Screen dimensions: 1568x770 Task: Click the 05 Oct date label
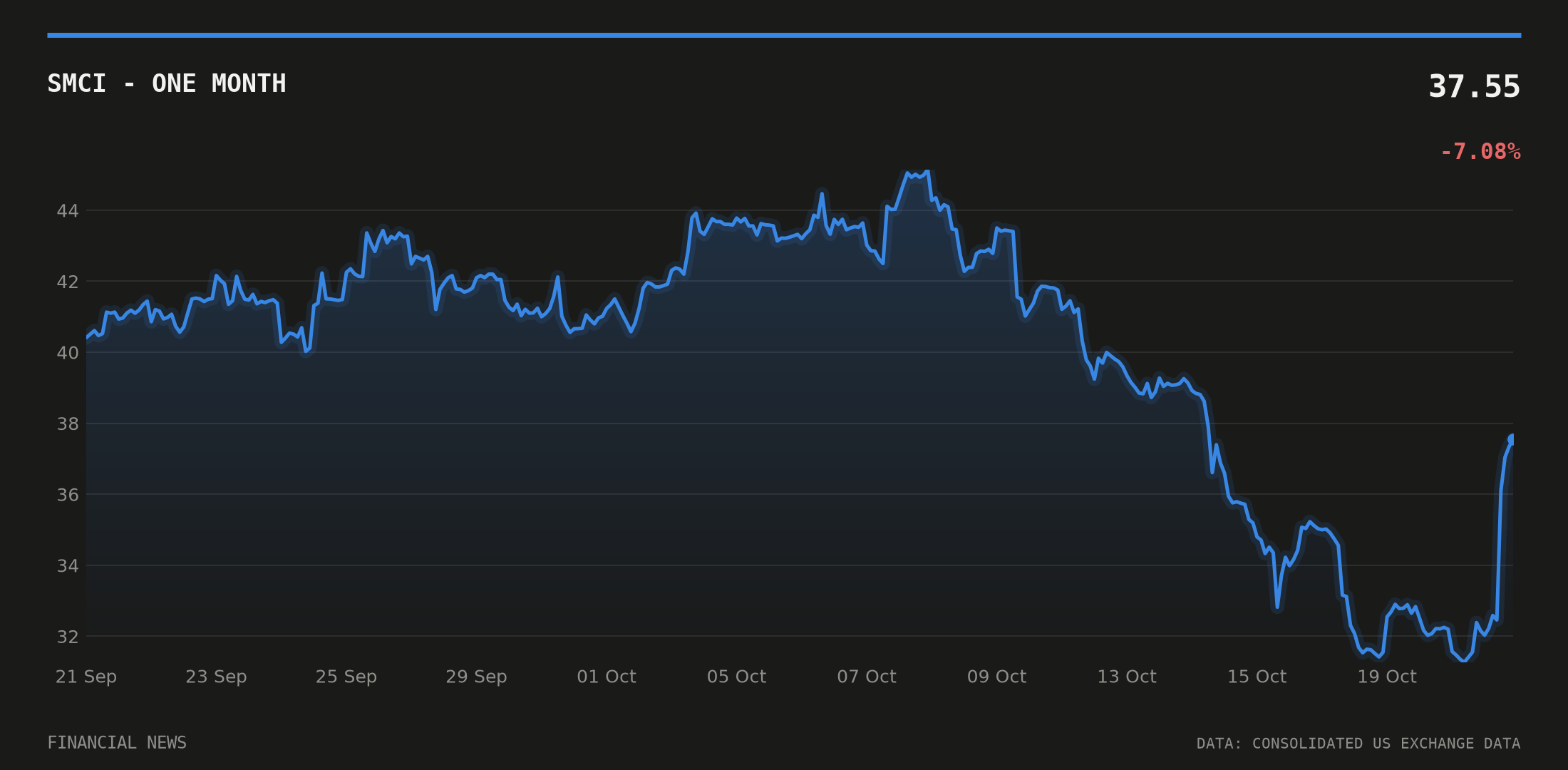736,677
